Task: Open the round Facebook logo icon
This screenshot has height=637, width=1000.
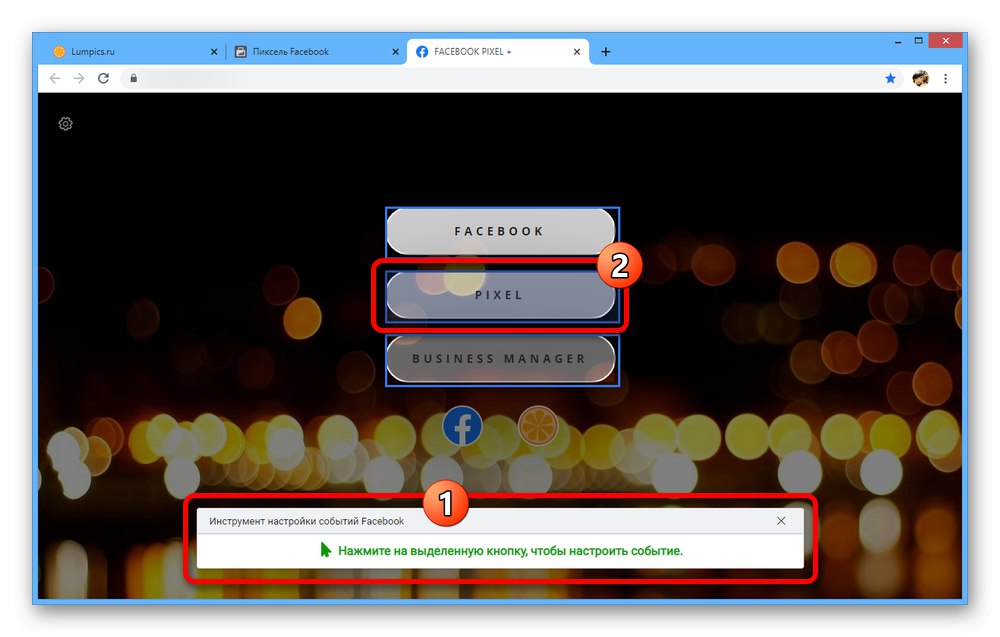Action: click(x=462, y=426)
